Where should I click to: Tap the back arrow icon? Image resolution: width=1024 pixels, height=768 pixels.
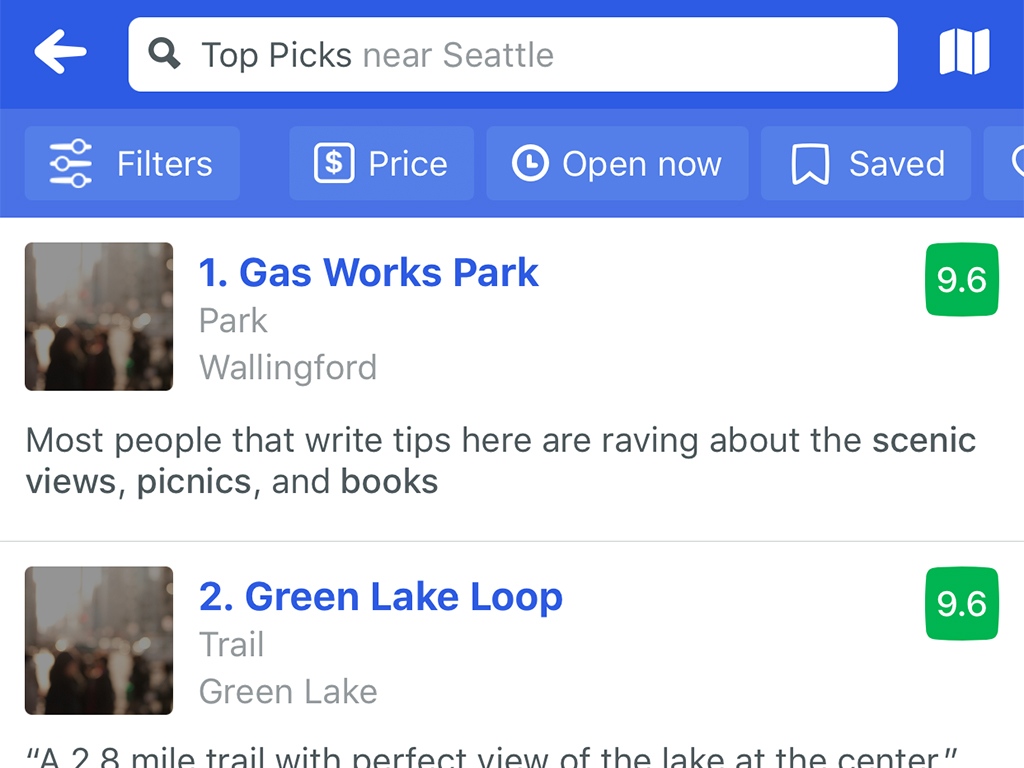60,52
